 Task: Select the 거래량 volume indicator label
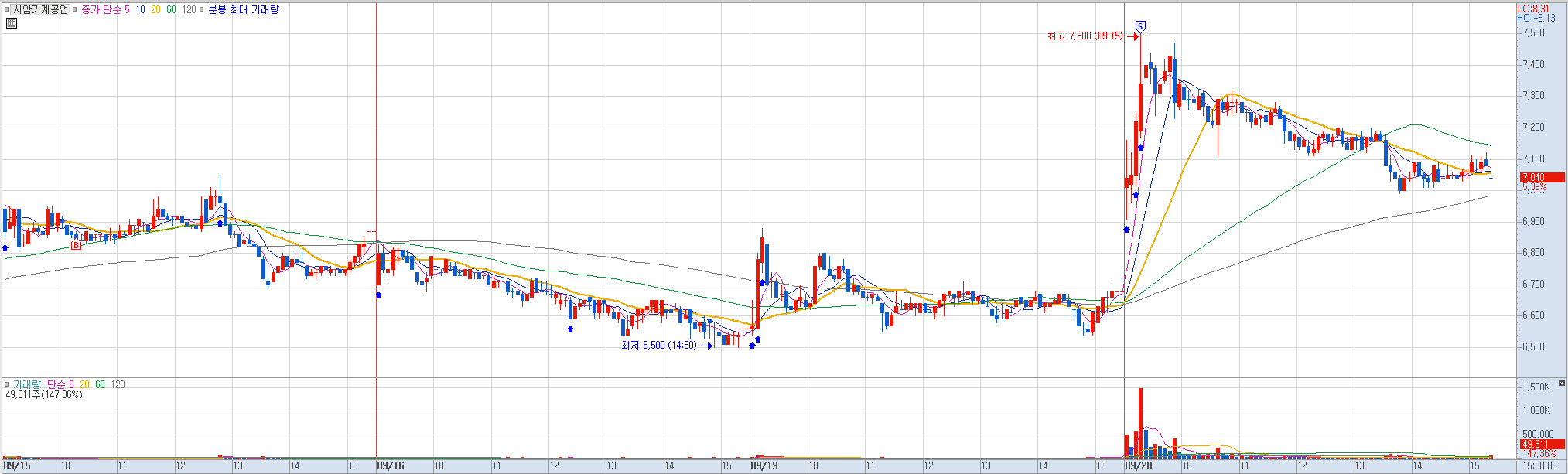(26, 384)
